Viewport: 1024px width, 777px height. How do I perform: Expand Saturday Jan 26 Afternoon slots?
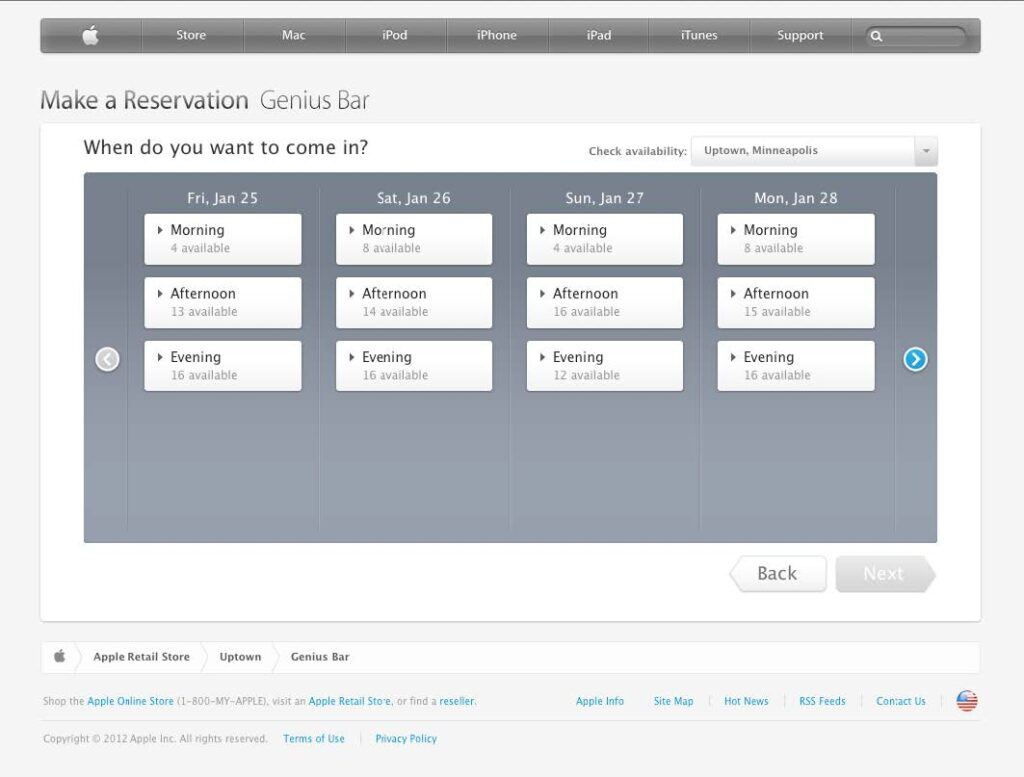pyautogui.click(x=414, y=302)
